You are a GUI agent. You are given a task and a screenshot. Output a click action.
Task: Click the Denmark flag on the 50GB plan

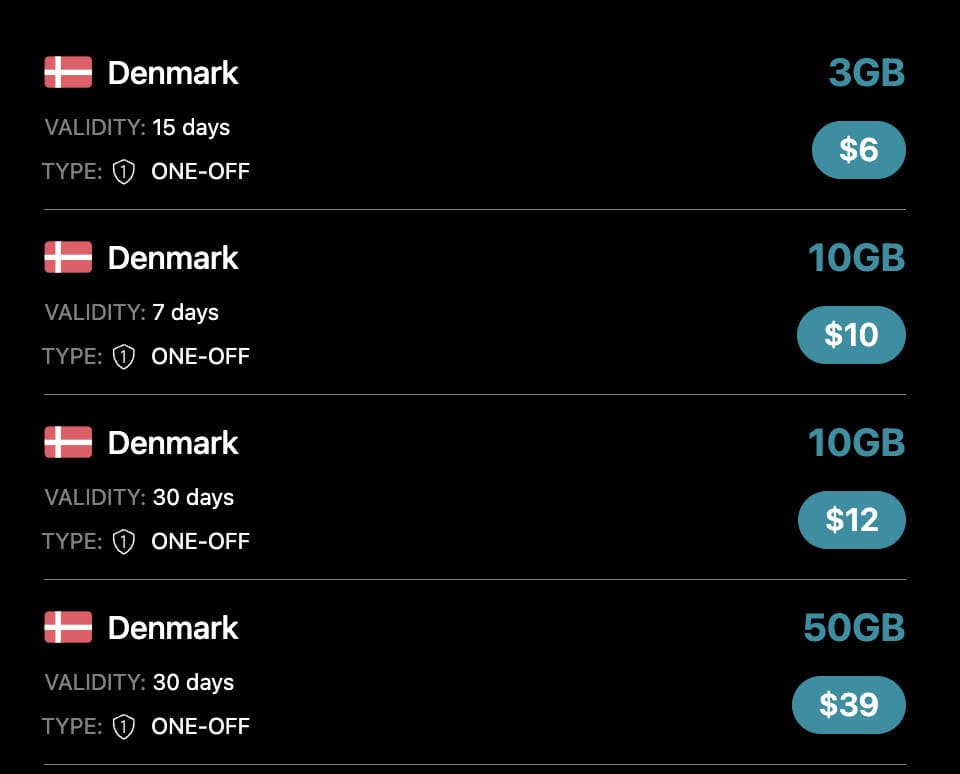click(x=68, y=627)
